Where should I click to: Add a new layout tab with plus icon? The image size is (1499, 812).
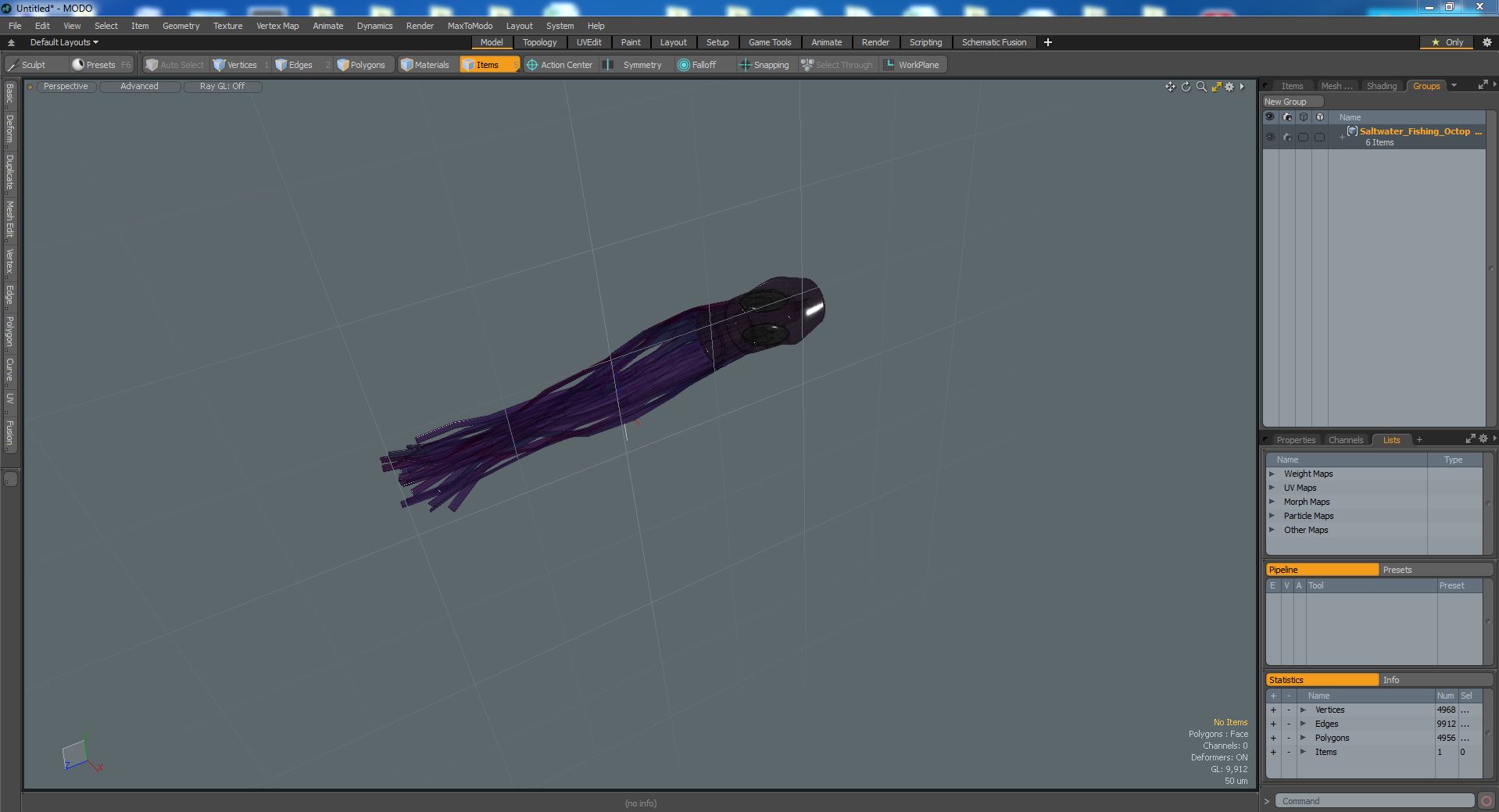(x=1048, y=42)
